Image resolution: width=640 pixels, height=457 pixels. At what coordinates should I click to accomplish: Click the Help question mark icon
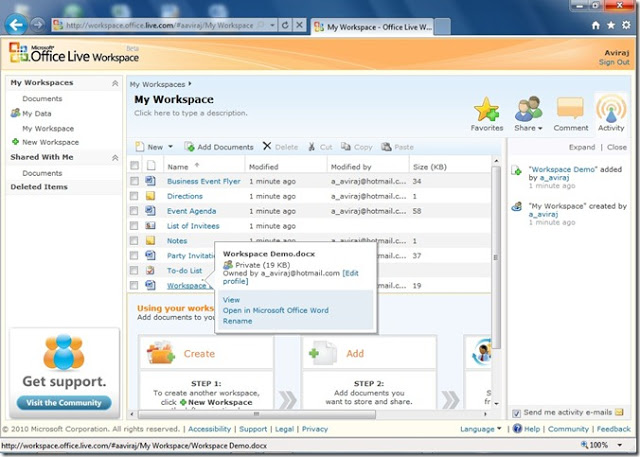click(517, 429)
